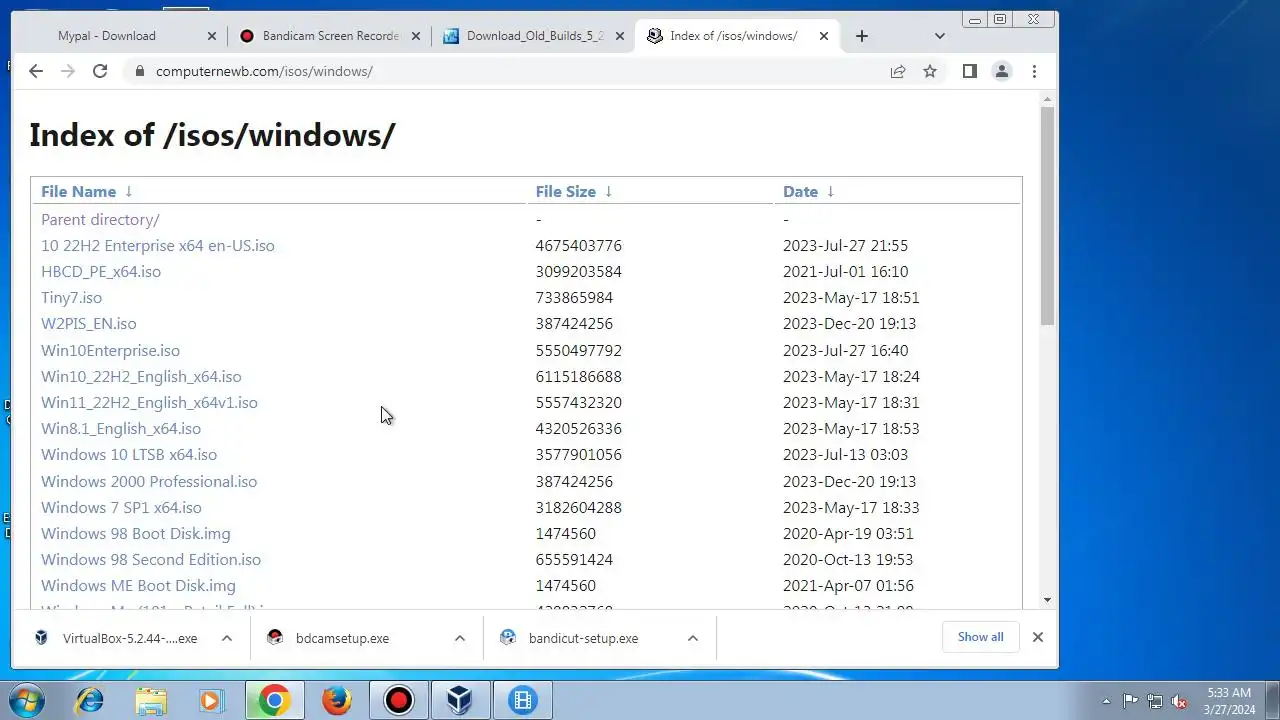Viewport: 1280px width, 720px height.
Task: Open a new tab with plus
Action: [x=862, y=36]
